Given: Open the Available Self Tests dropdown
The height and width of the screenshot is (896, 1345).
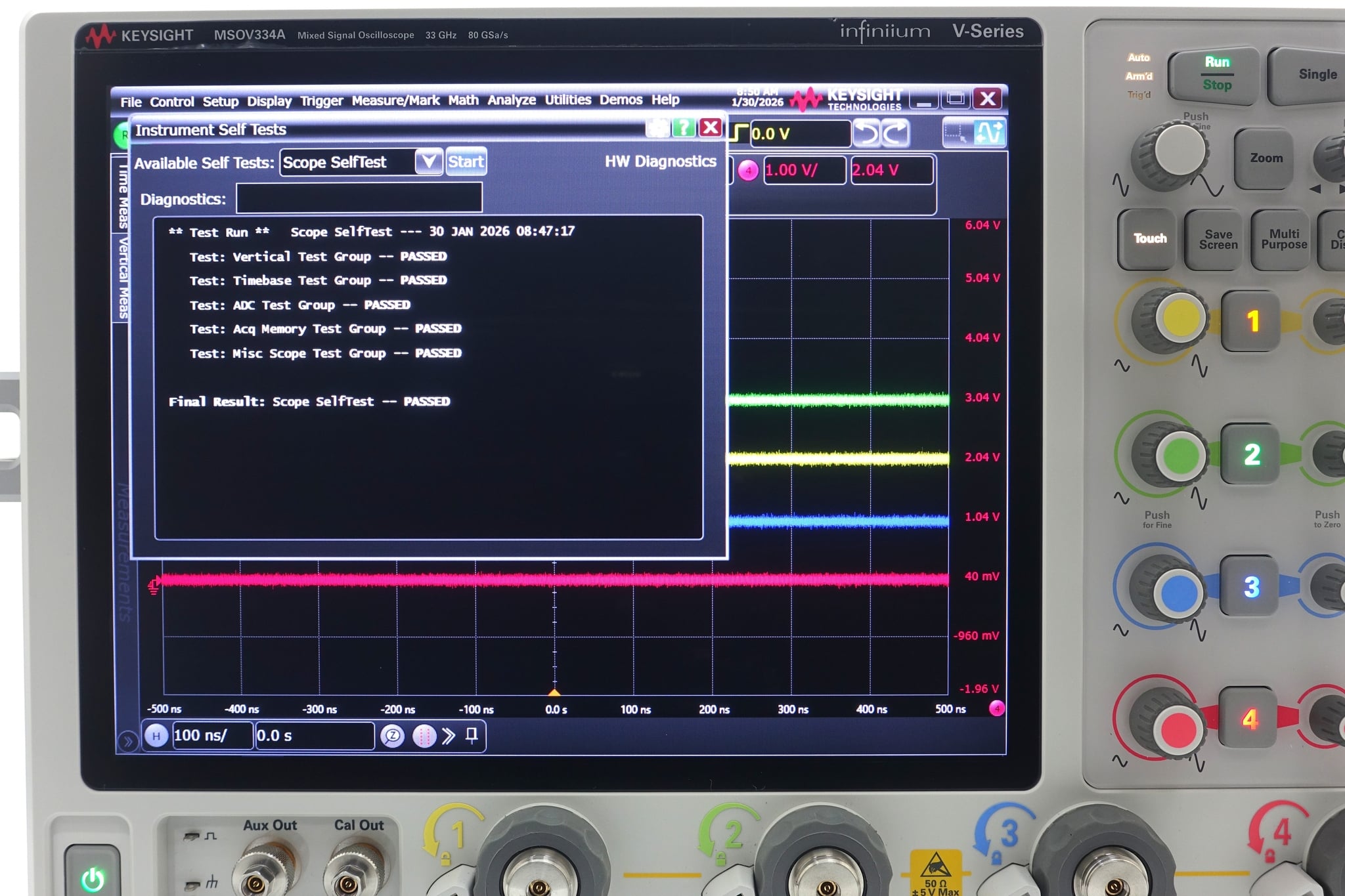Looking at the screenshot, I should 429,162.
